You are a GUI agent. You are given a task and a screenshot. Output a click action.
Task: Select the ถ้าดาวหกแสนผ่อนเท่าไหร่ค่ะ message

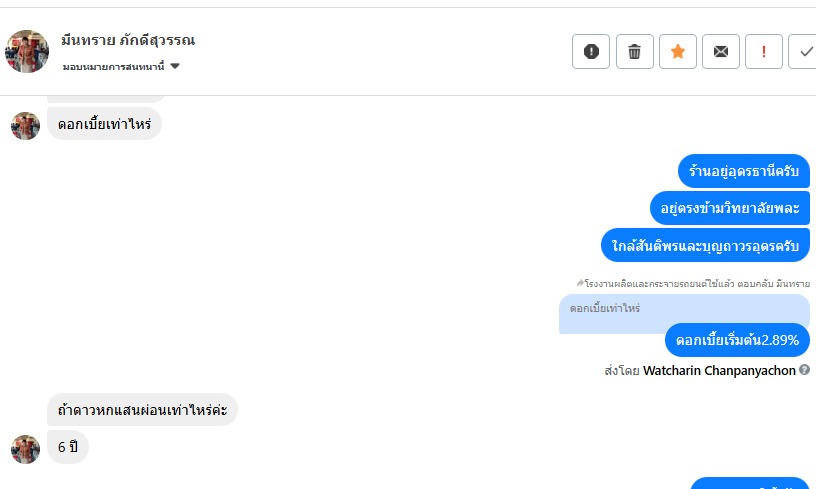[x=142, y=410]
